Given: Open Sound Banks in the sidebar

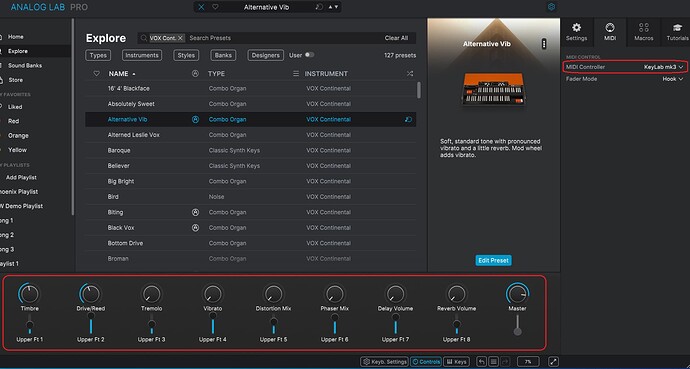Looking at the screenshot, I should 25,66.
